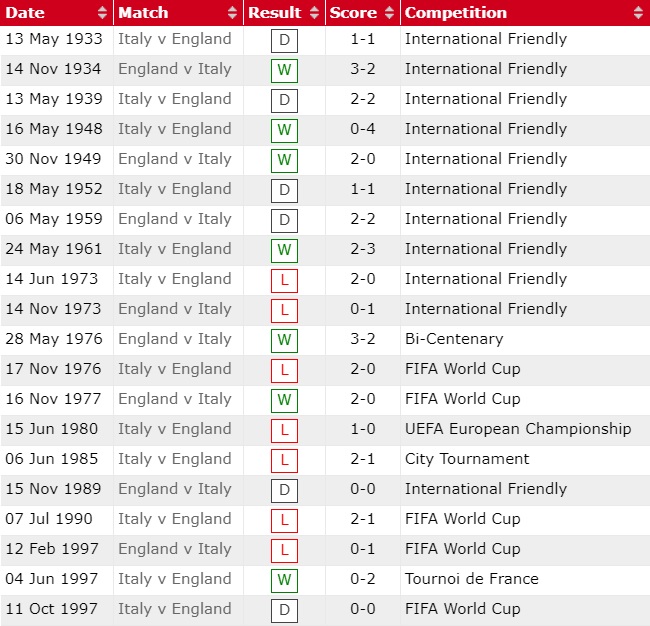This screenshot has height=626, width=650.
Task: Click sort arrows in Match header
Action: coord(232,13)
